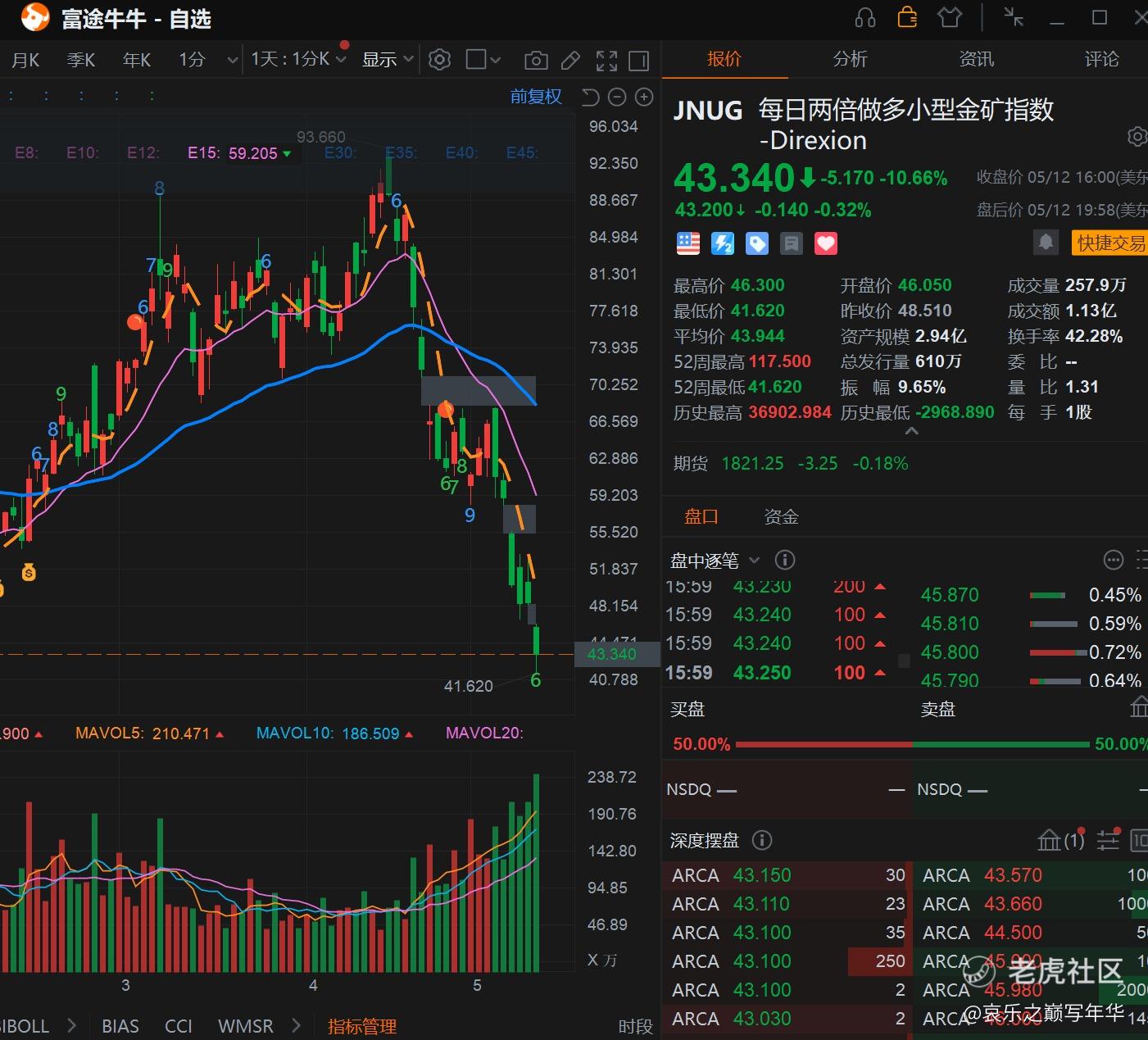This screenshot has height=1040, width=1148.
Task: Expand the E15 59.205 indicator arrow
Action: (287, 154)
